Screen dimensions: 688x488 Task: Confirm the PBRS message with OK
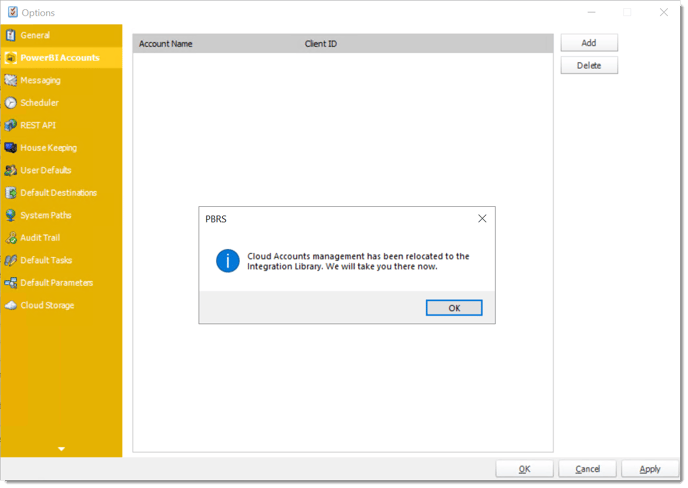[x=454, y=308]
